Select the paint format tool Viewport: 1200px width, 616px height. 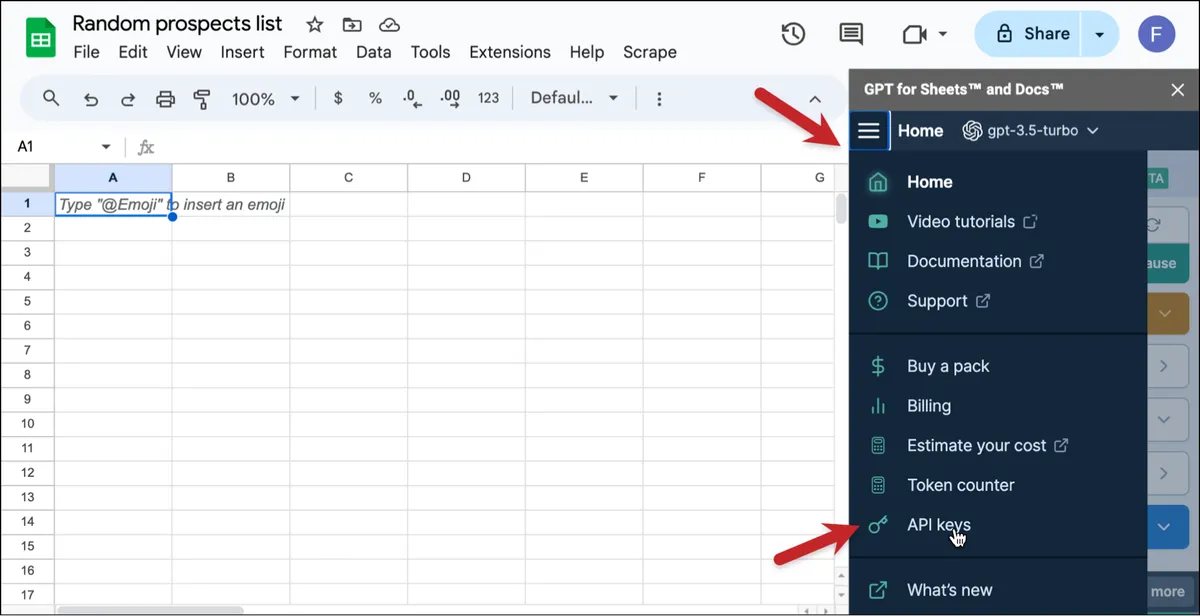pos(202,99)
